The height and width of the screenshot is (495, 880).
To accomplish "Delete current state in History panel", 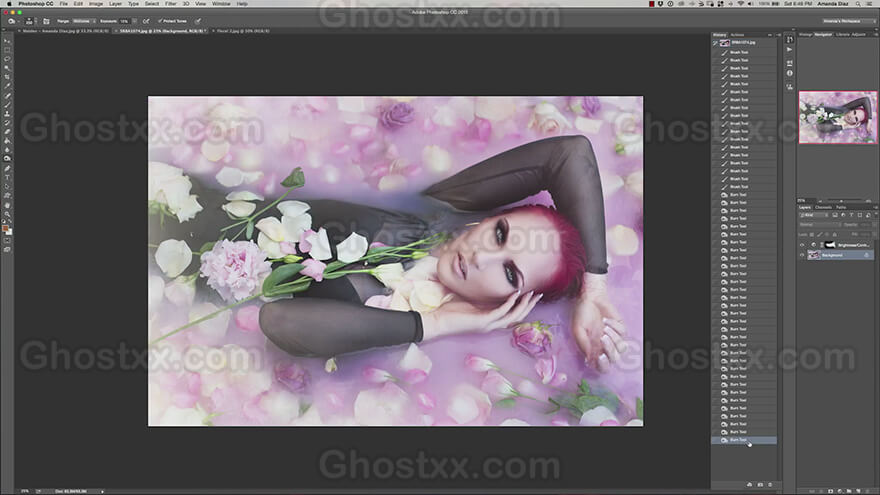I will pos(770,484).
